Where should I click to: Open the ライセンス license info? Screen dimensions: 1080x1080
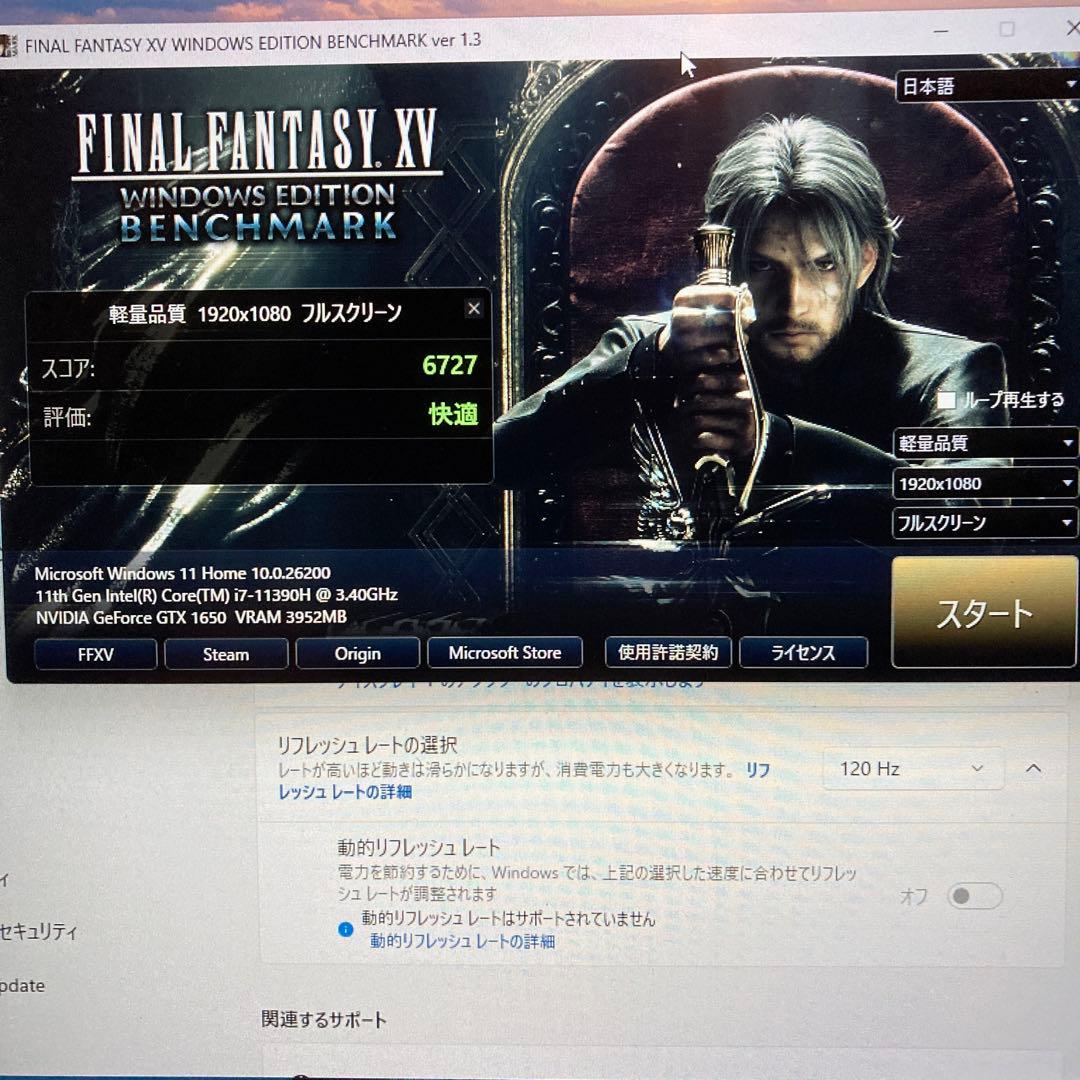point(803,653)
